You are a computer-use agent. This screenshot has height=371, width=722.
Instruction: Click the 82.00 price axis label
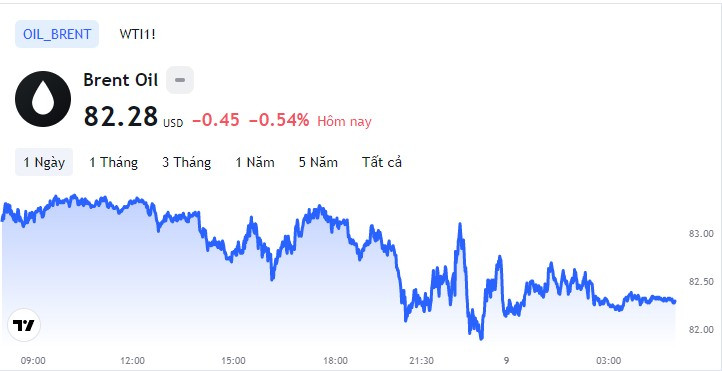pyautogui.click(x=701, y=330)
